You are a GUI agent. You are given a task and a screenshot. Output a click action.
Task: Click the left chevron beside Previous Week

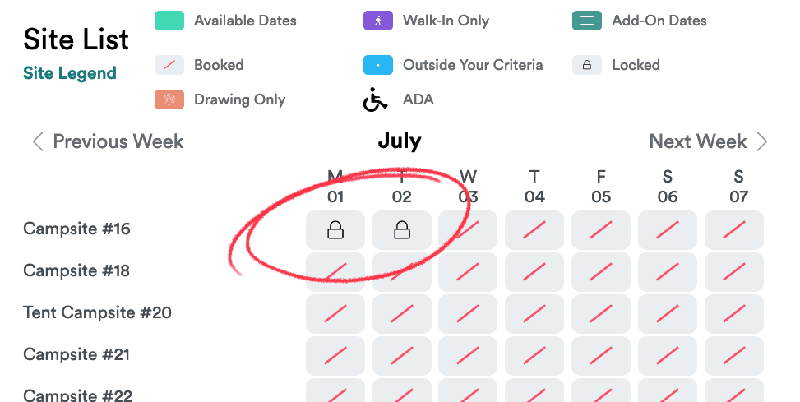click(x=38, y=141)
